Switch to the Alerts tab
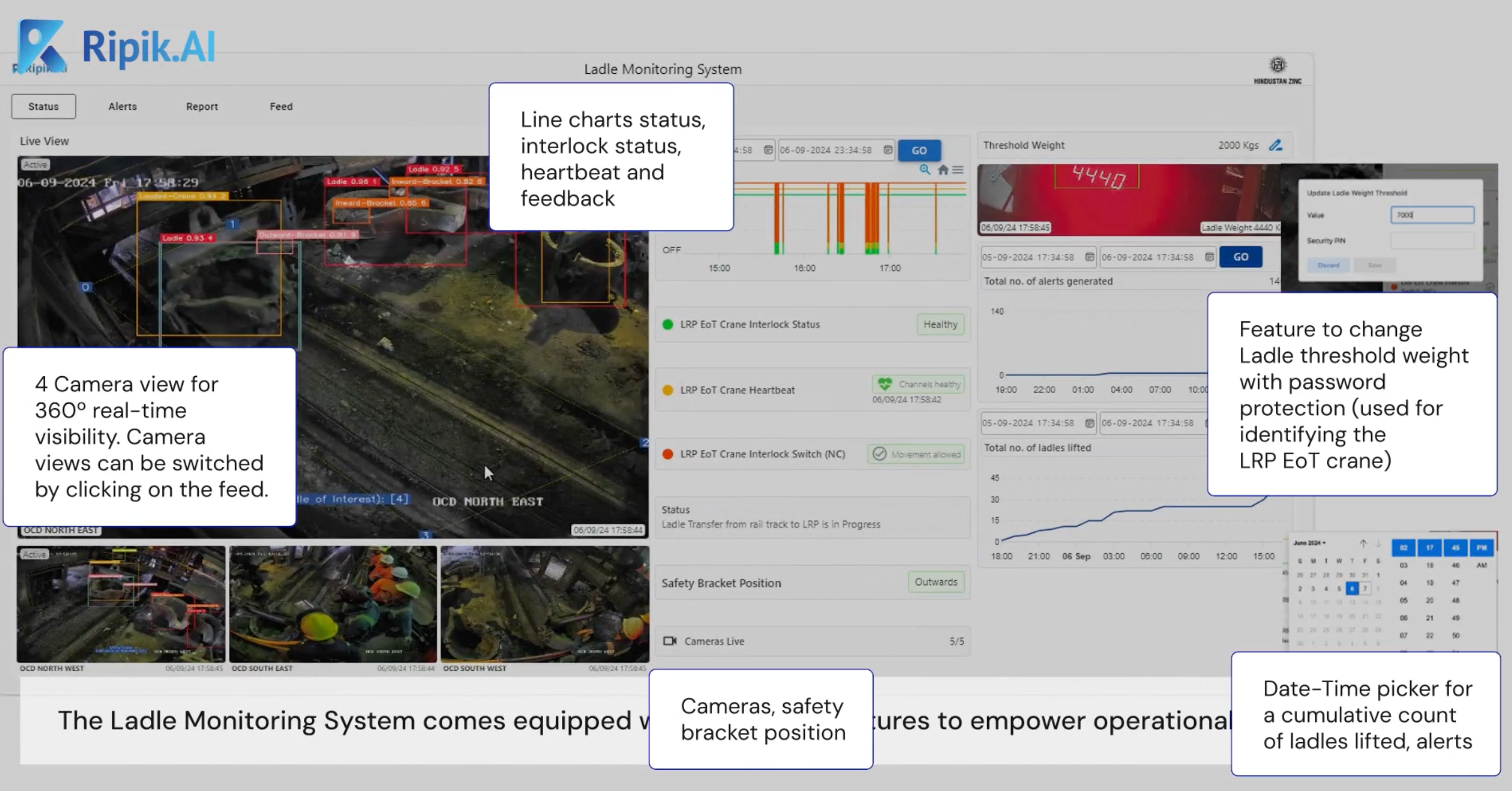This screenshot has width=1512, height=791. click(x=122, y=106)
